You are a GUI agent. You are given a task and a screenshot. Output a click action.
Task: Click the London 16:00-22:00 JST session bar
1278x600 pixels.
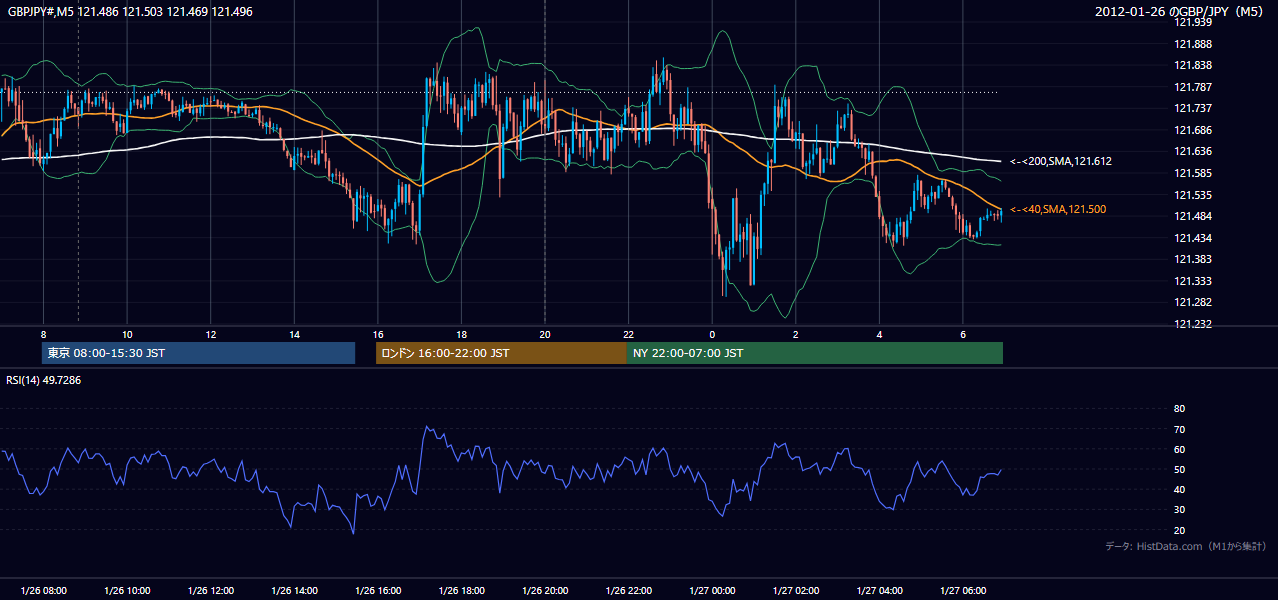coord(501,353)
